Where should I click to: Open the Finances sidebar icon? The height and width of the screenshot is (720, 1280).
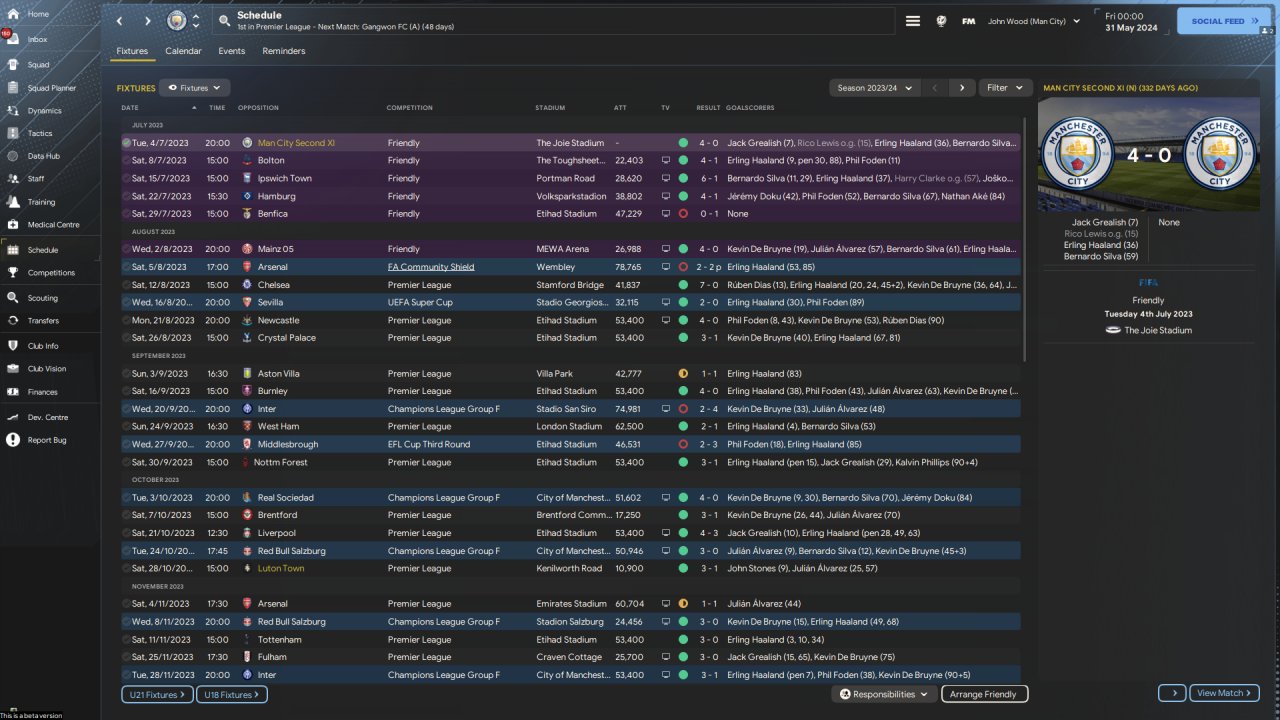[12, 392]
